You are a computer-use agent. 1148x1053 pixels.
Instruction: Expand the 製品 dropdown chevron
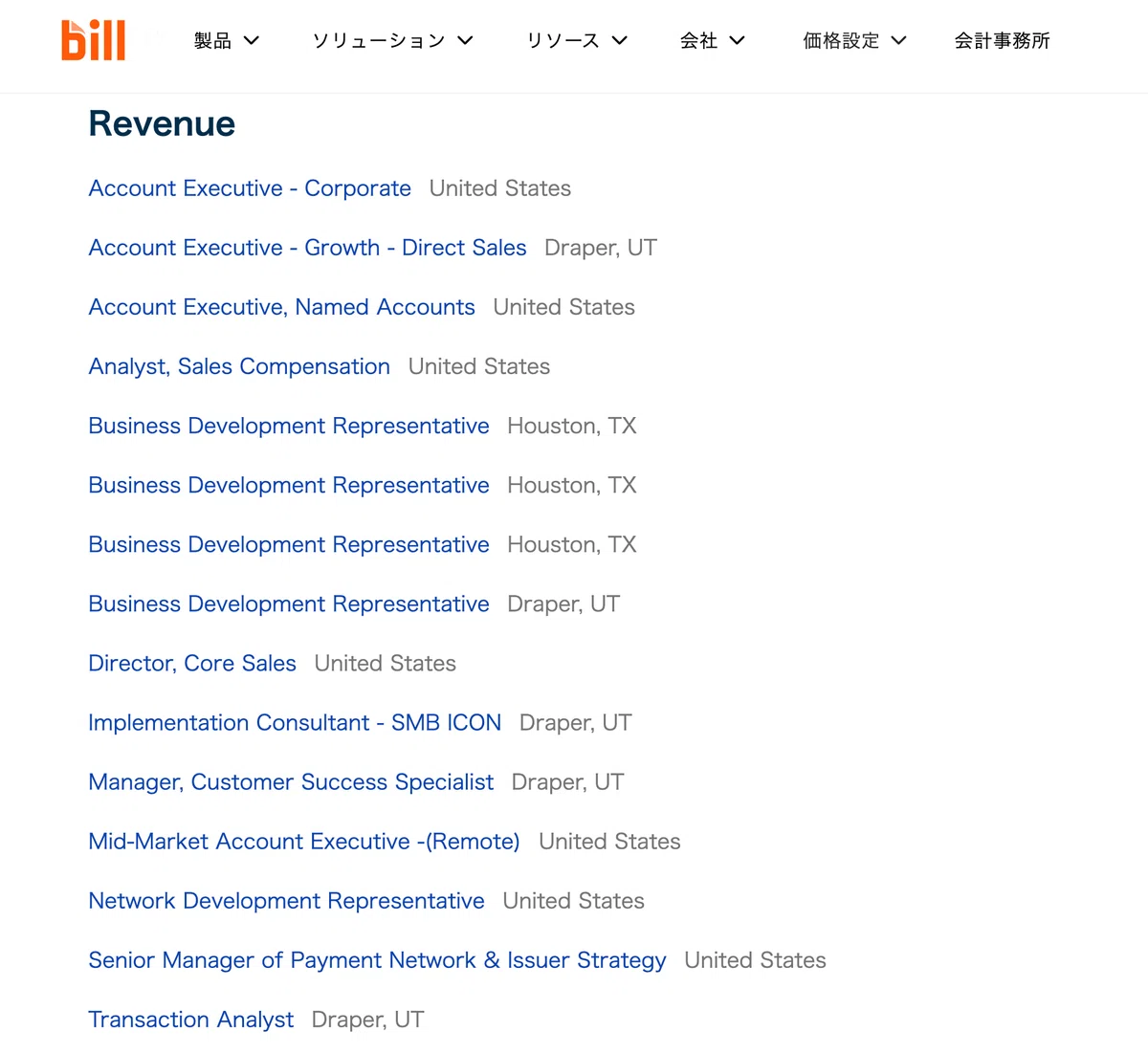pos(252,40)
